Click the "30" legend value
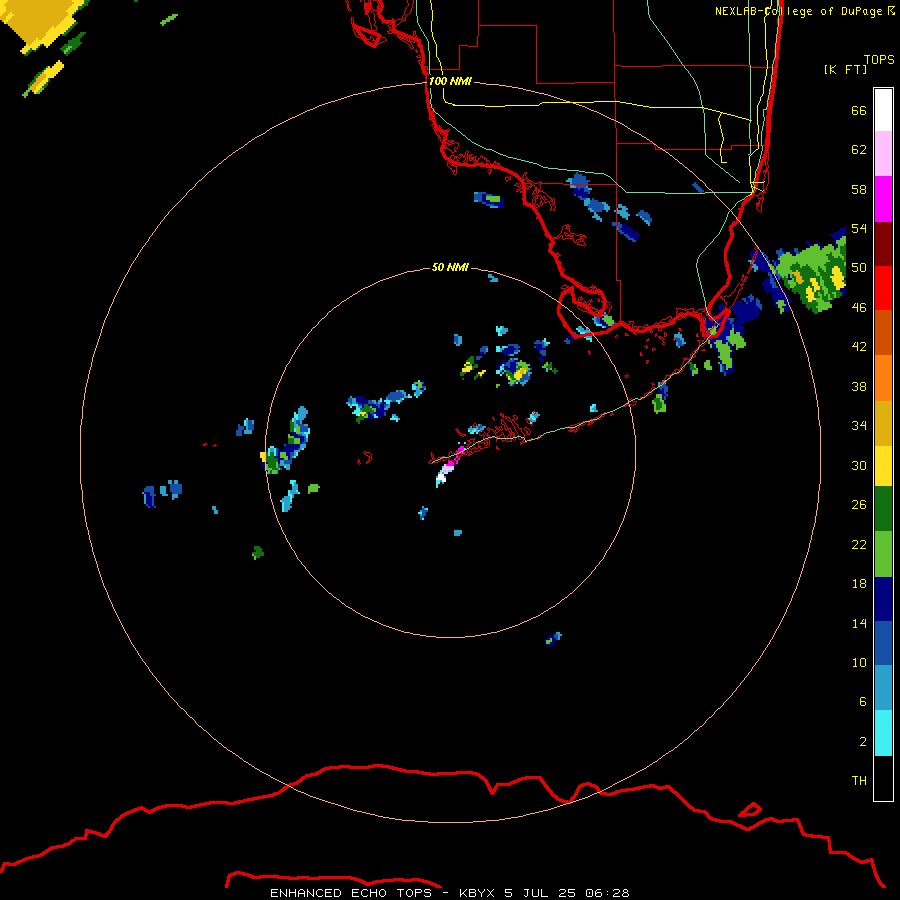The height and width of the screenshot is (900, 900). click(859, 465)
